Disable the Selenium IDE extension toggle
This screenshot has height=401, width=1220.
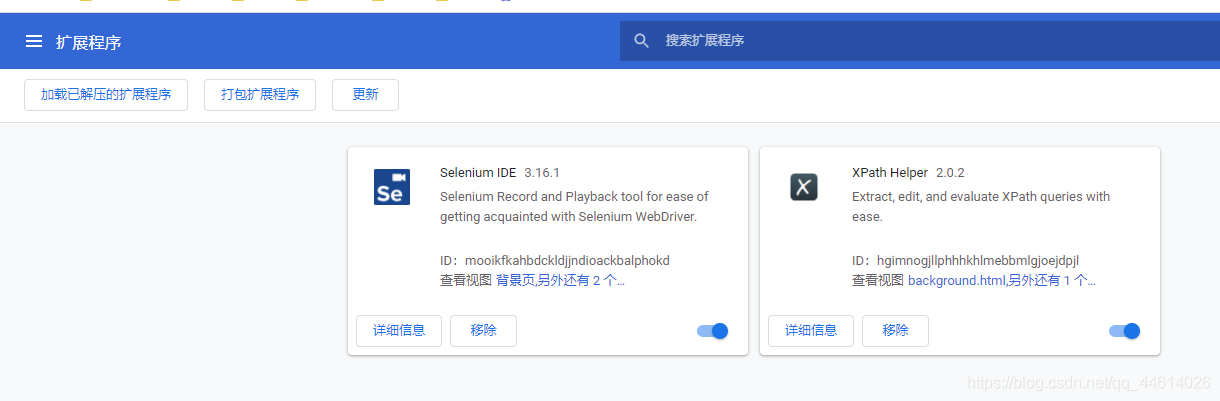713,331
